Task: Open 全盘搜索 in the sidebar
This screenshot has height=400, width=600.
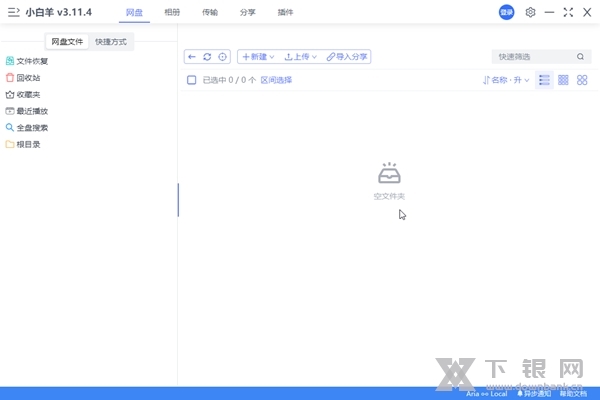Action: pyautogui.click(x=27, y=128)
